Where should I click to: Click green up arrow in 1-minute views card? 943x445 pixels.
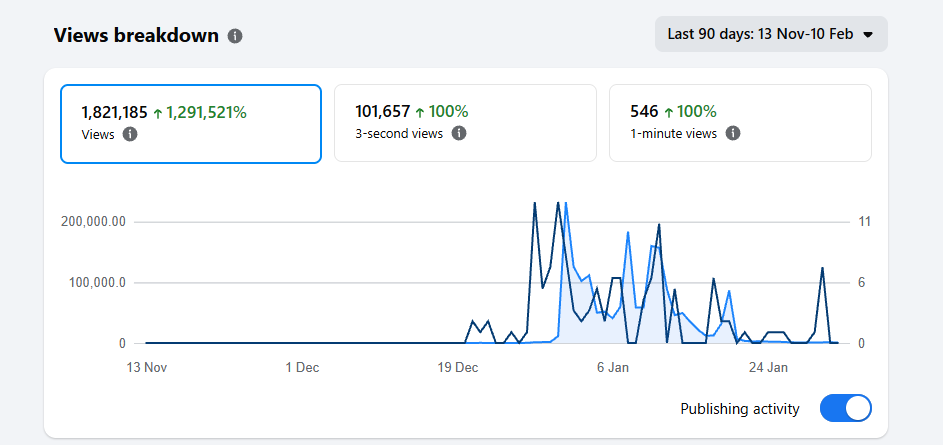click(x=669, y=112)
